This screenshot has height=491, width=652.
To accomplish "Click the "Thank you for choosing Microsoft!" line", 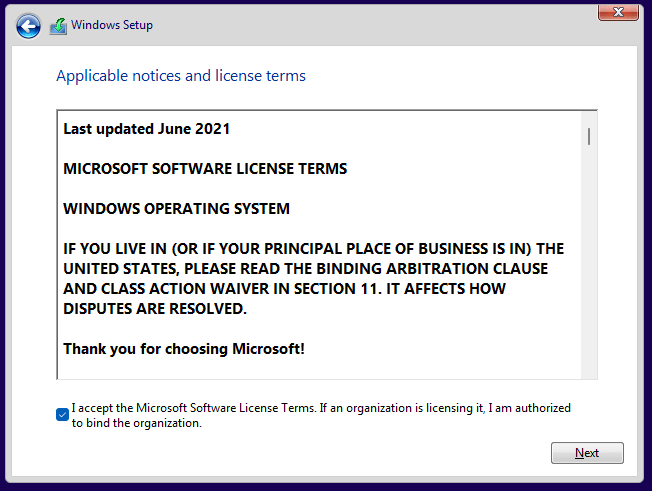I will 184,349.
